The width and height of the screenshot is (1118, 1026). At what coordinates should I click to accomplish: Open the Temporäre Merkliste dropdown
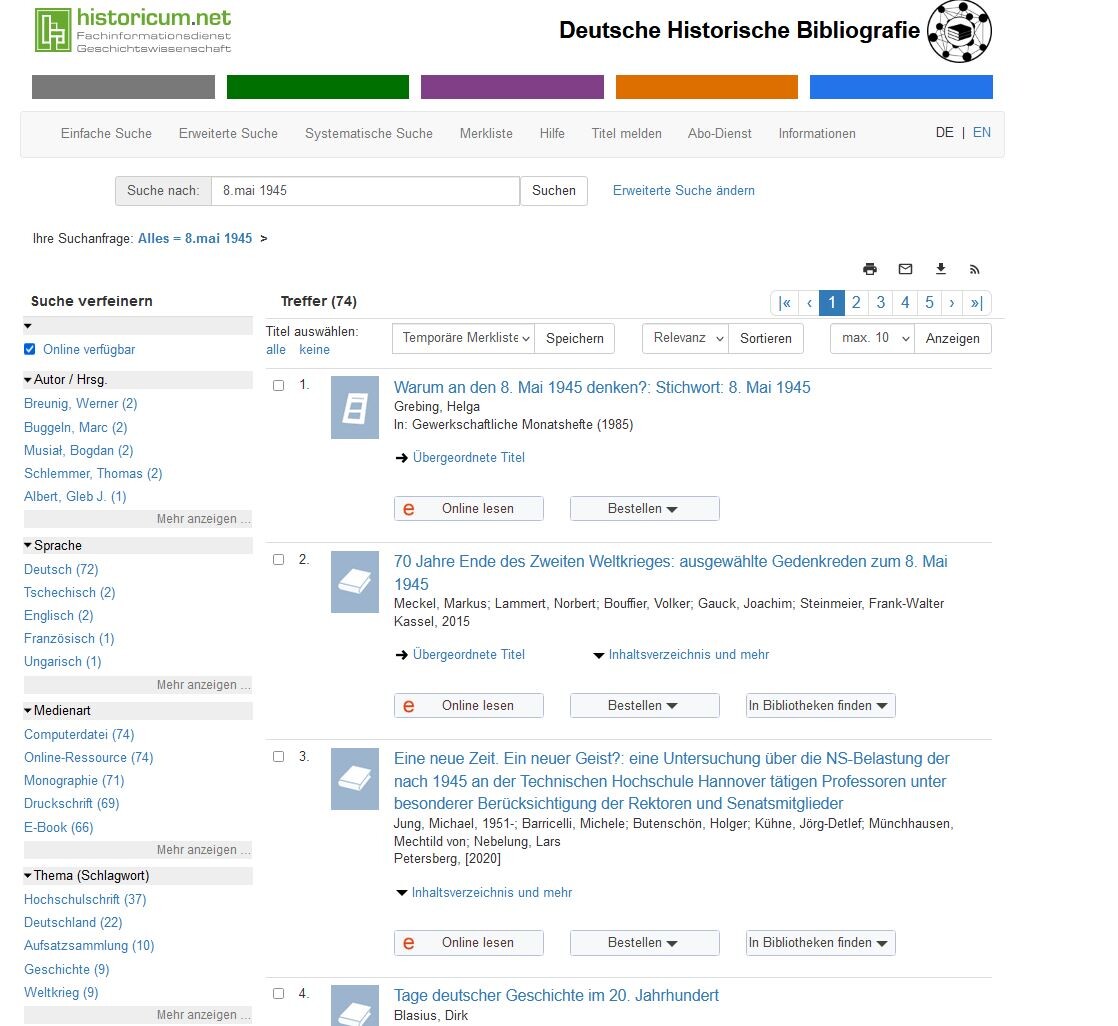pos(463,338)
